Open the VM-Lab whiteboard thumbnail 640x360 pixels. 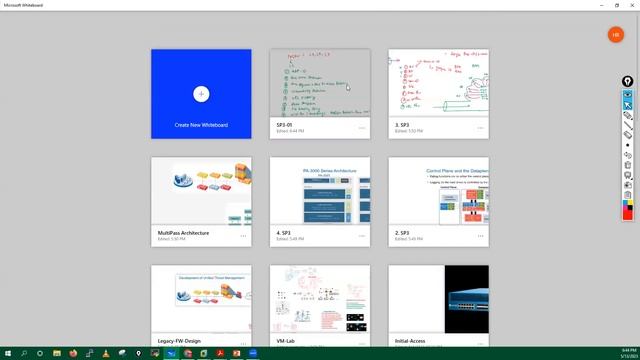pos(320,299)
